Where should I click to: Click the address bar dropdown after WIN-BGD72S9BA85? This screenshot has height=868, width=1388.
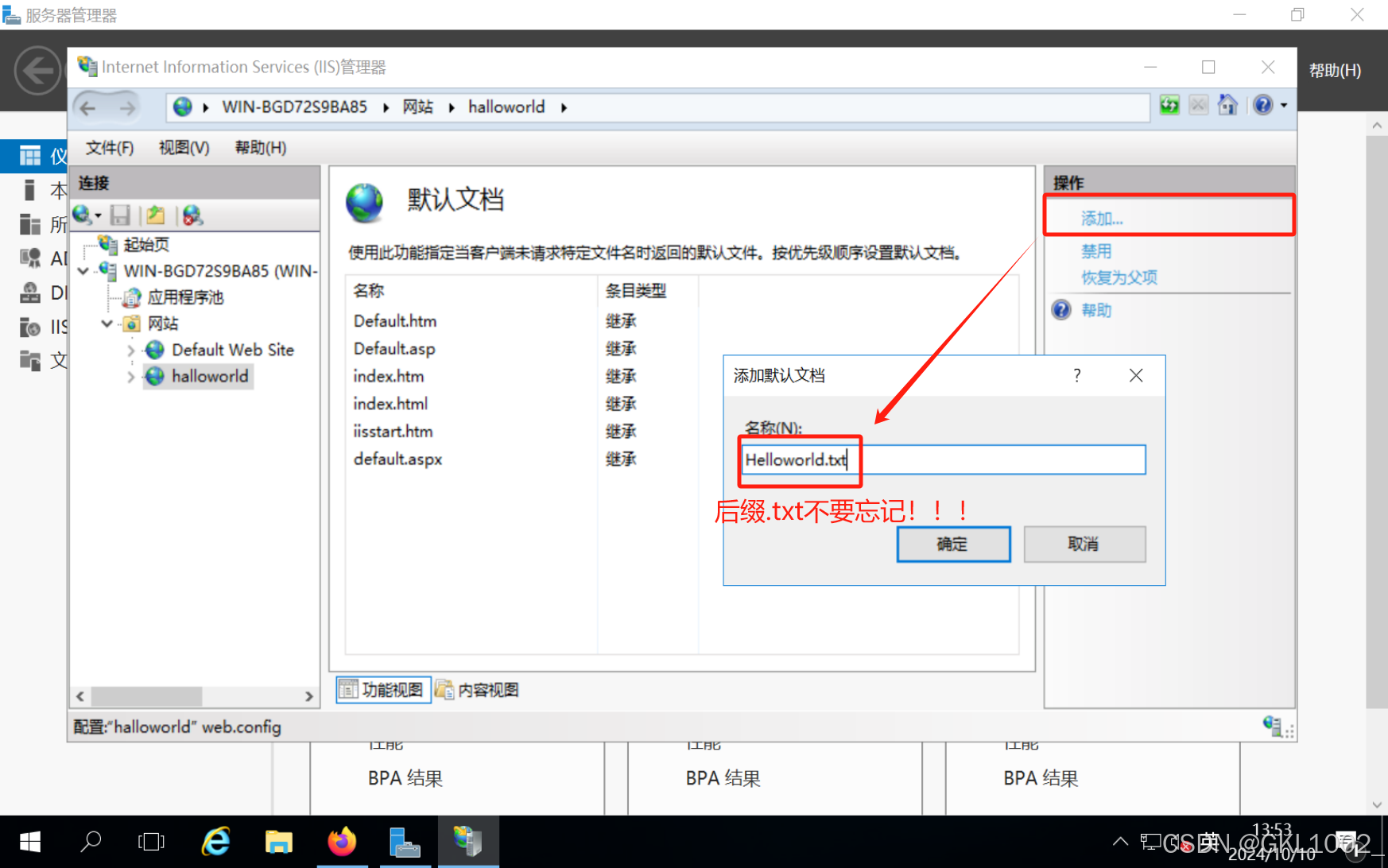coord(386,107)
